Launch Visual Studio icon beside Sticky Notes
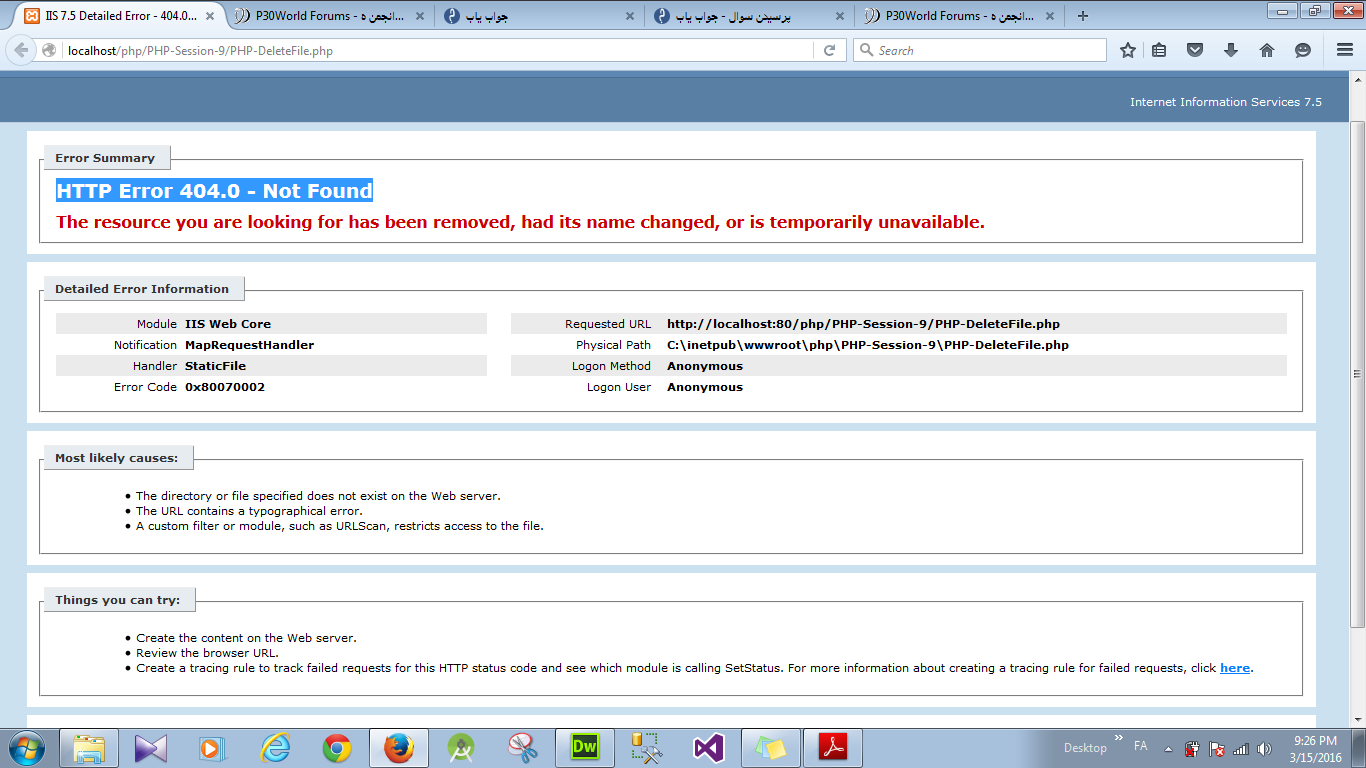The height and width of the screenshot is (768, 1366). [x=708, y=747]
